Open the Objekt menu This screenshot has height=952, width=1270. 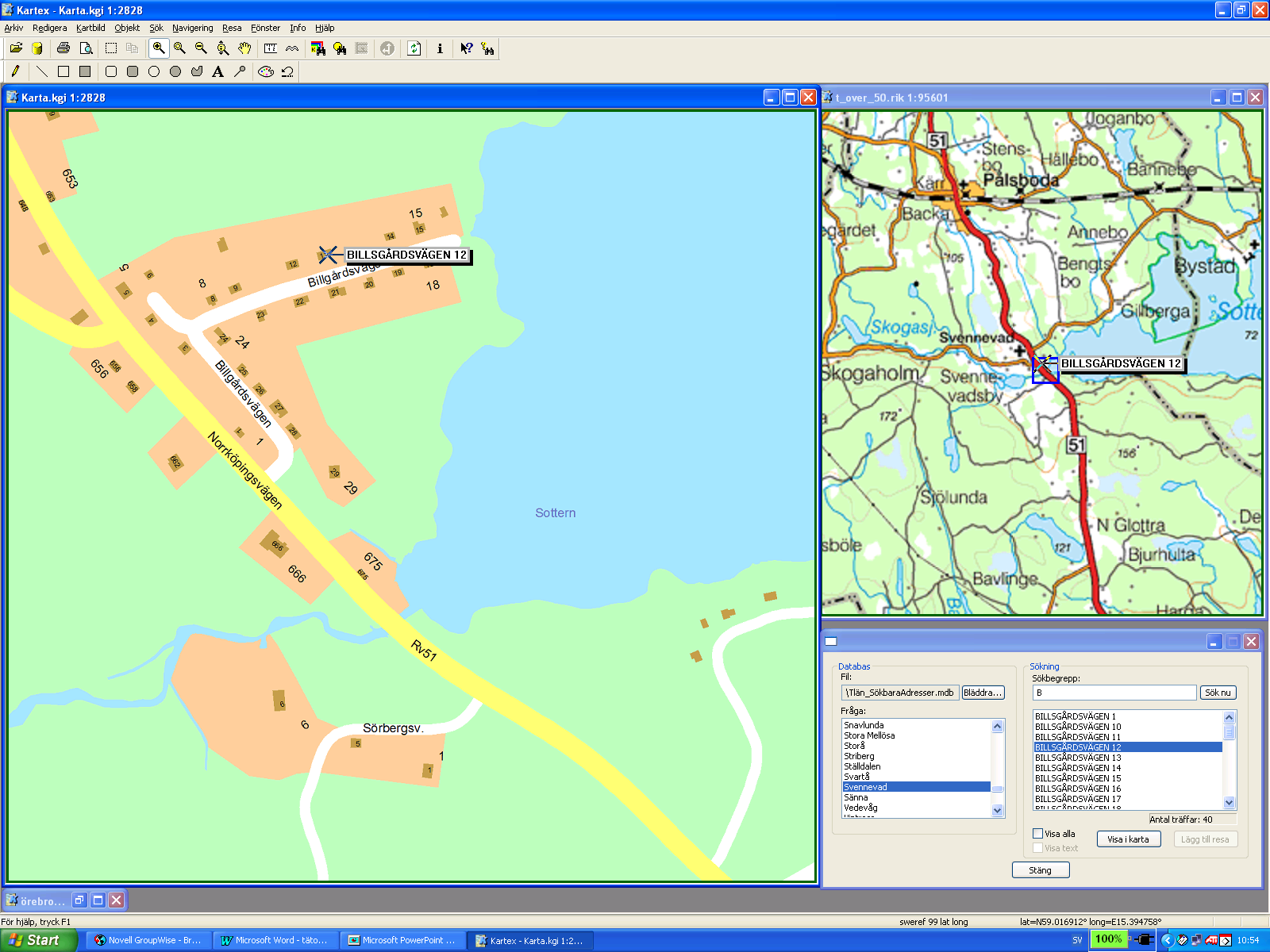[127, 28]
